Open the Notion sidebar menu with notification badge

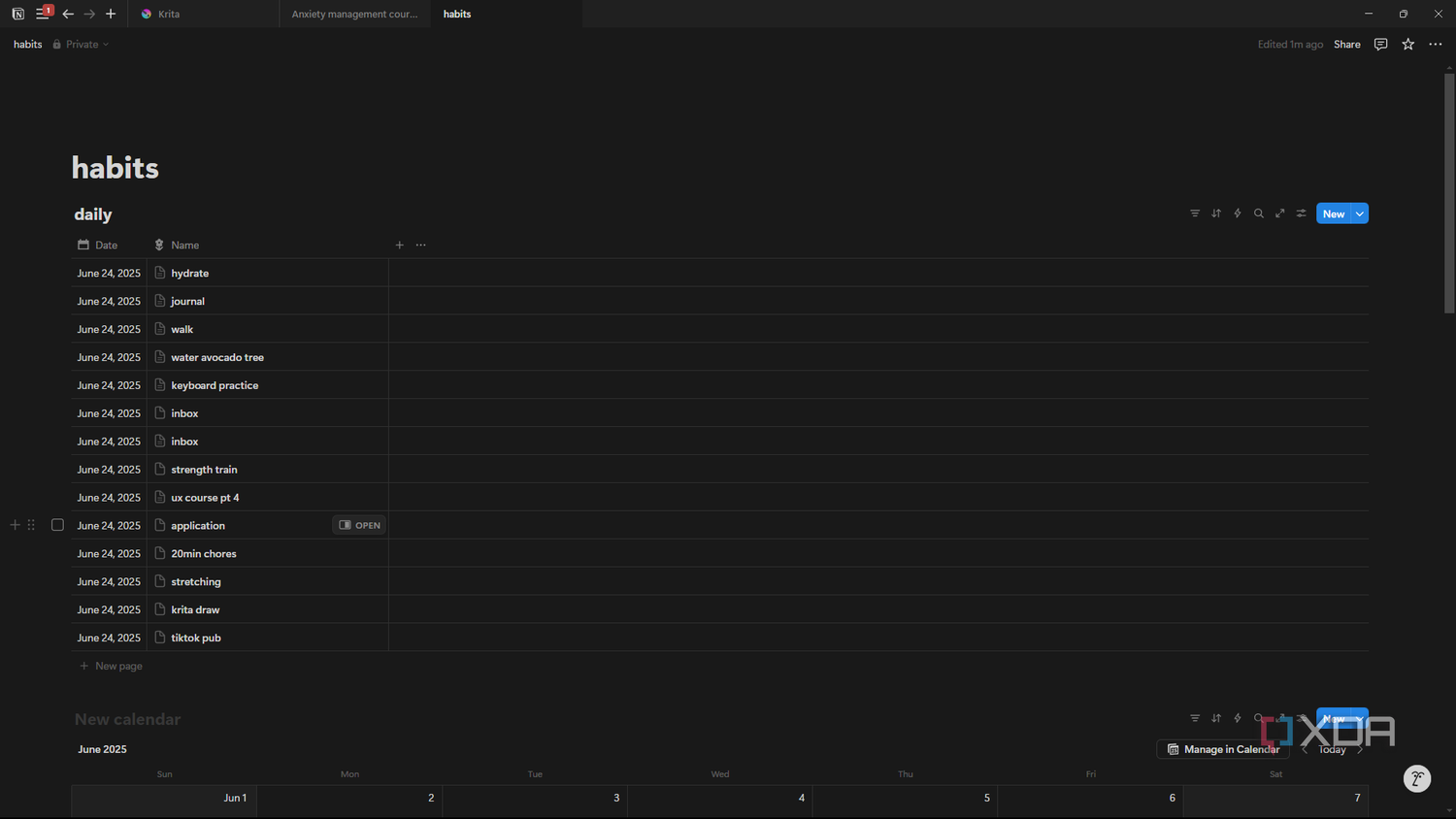tap(42, 14)
